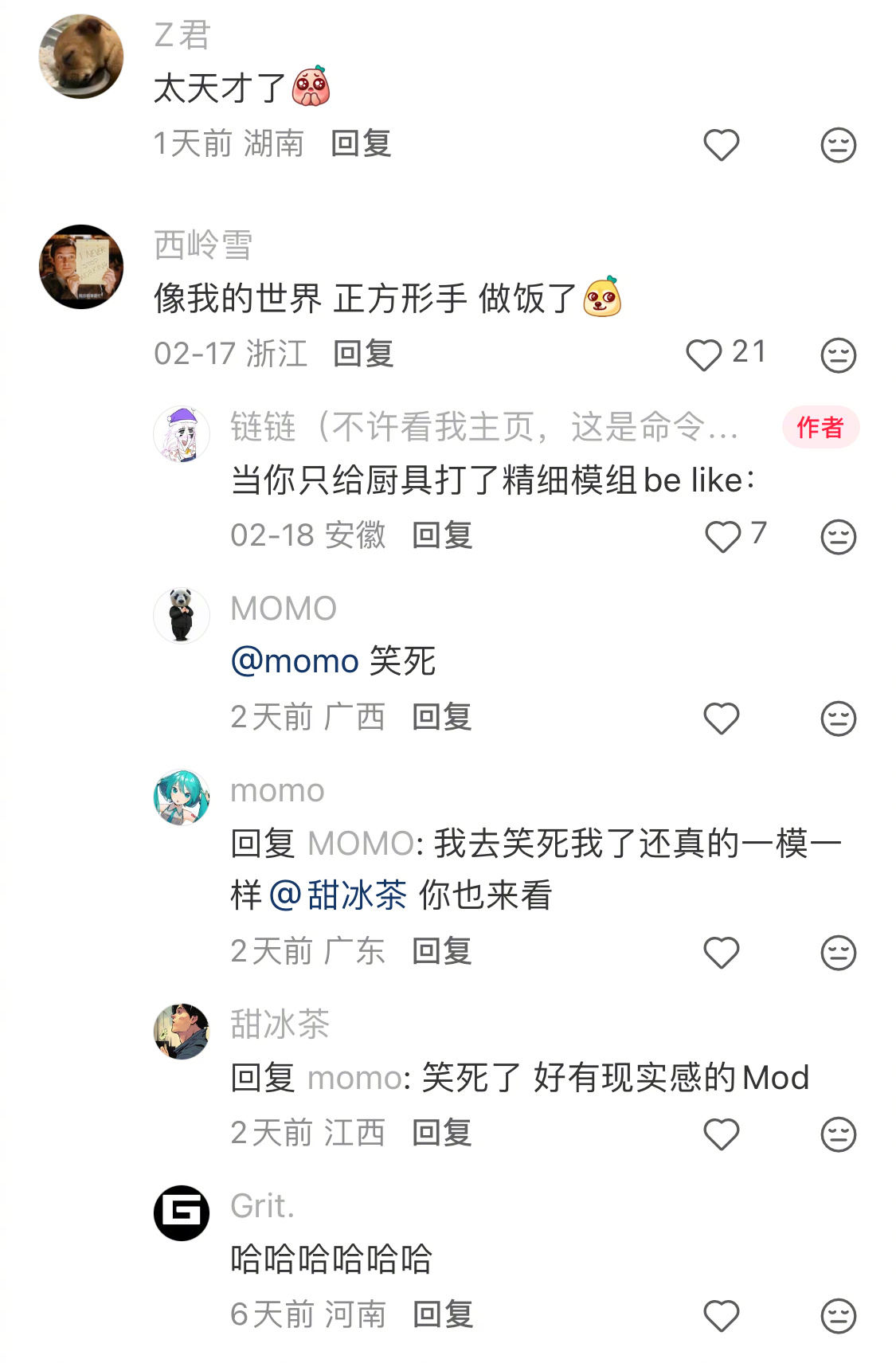Tap 回复 under 甜冰茶's reply
The width and height of the screenshot is (896, 1363).
point(442,1133)
